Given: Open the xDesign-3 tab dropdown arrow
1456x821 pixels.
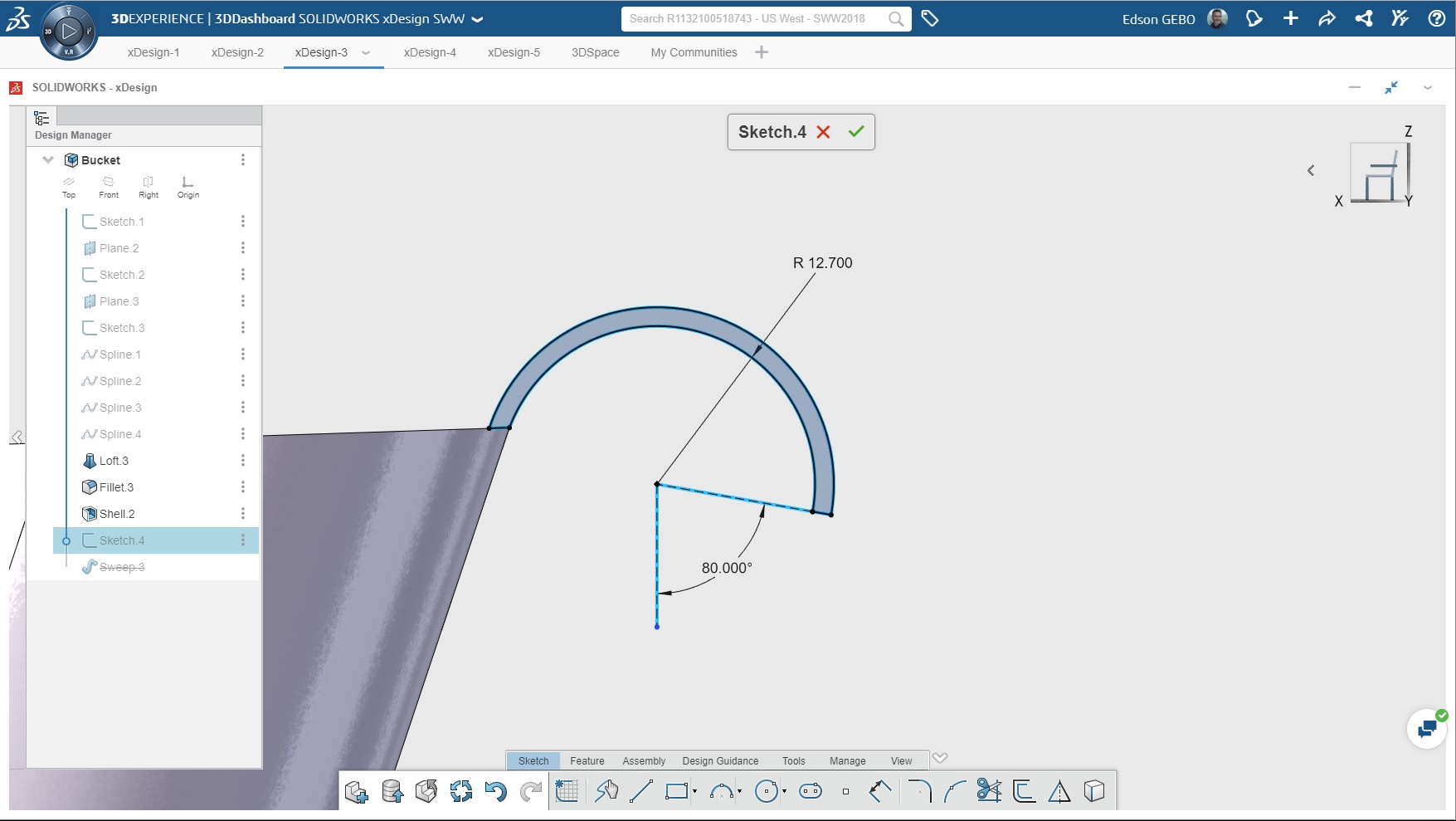Looking at the screenshot, I should click(365, 51).
